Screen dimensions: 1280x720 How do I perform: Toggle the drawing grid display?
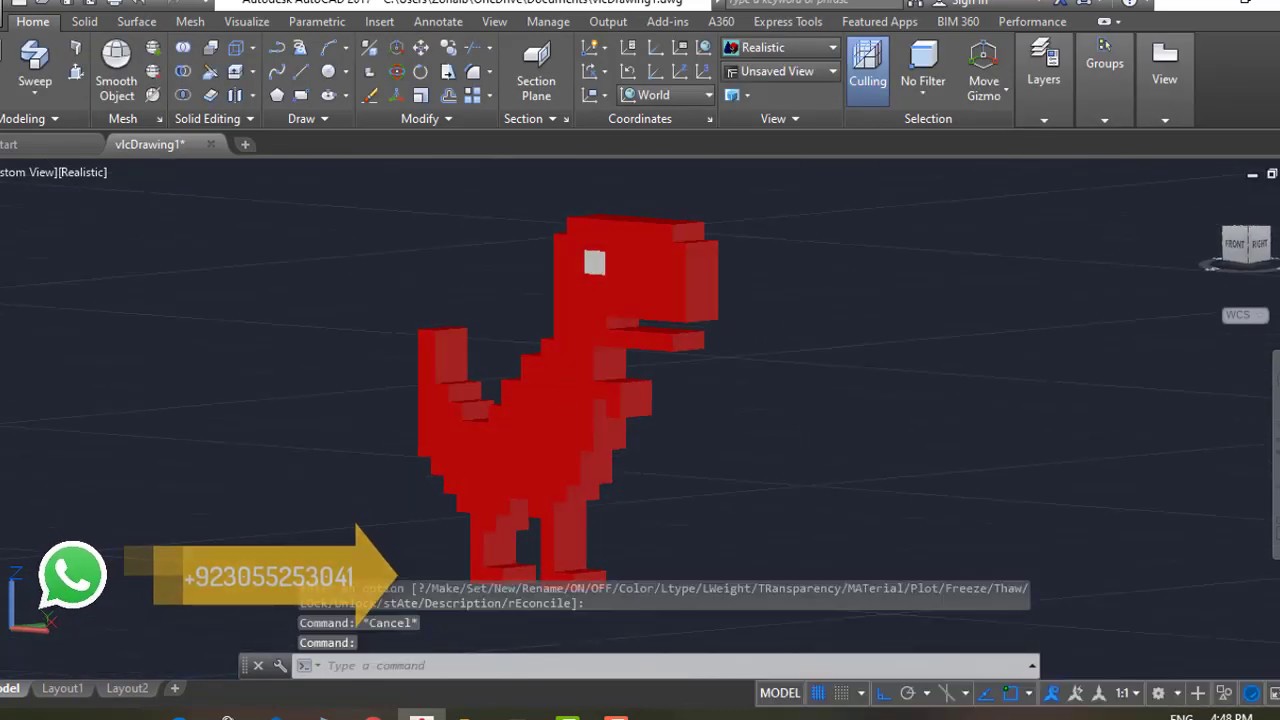[x=818, y=693]
